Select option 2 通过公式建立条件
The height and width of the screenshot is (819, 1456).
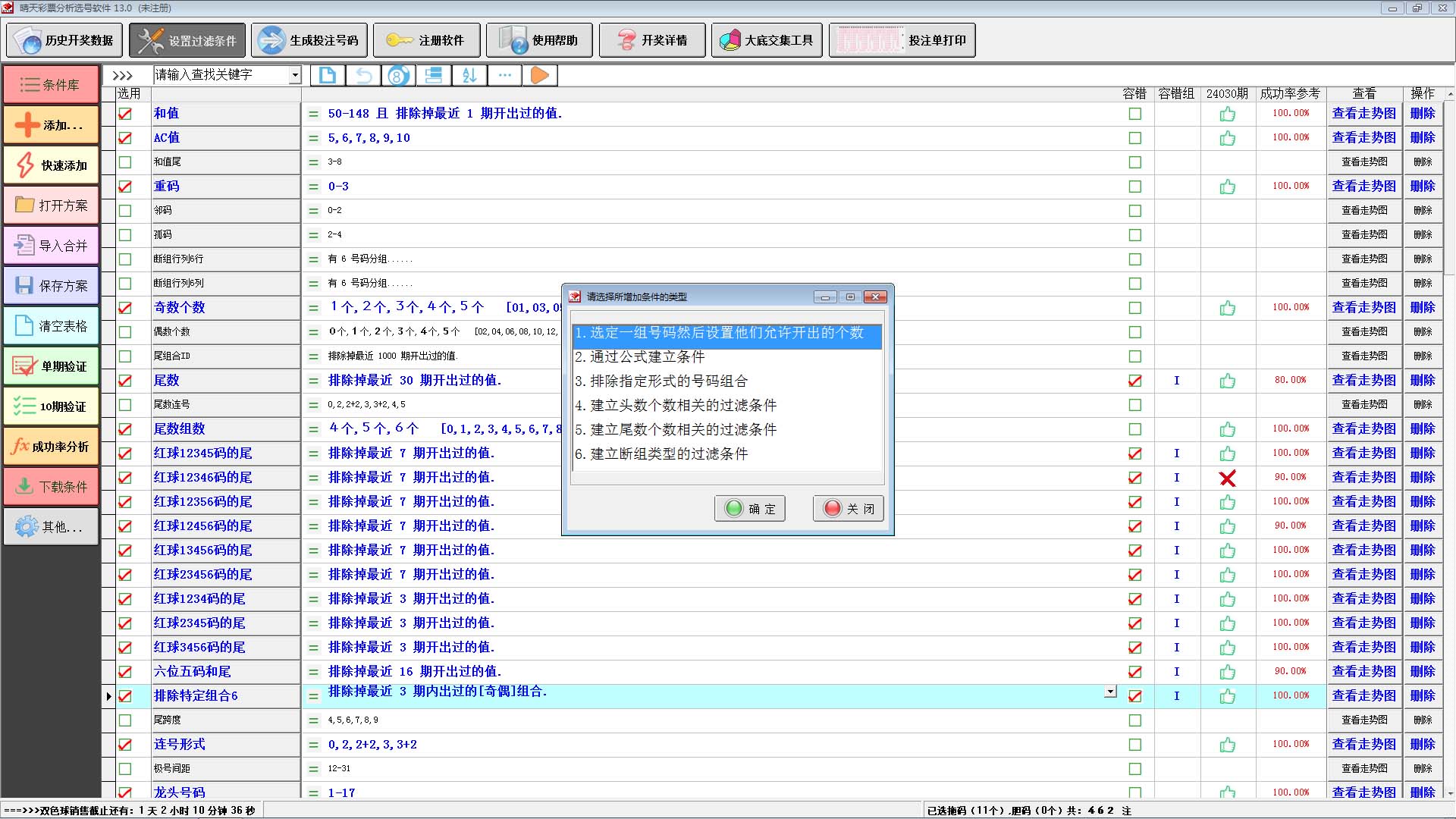tap(639, 356)
